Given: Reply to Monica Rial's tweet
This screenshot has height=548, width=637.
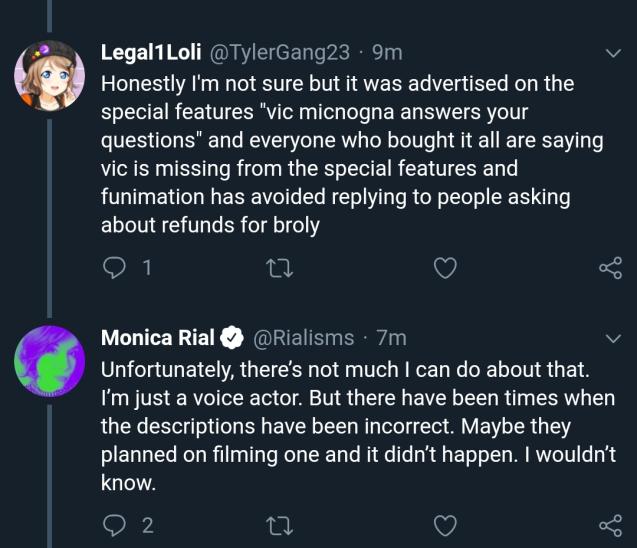Looking at the screenshot, I should (114, 525).
